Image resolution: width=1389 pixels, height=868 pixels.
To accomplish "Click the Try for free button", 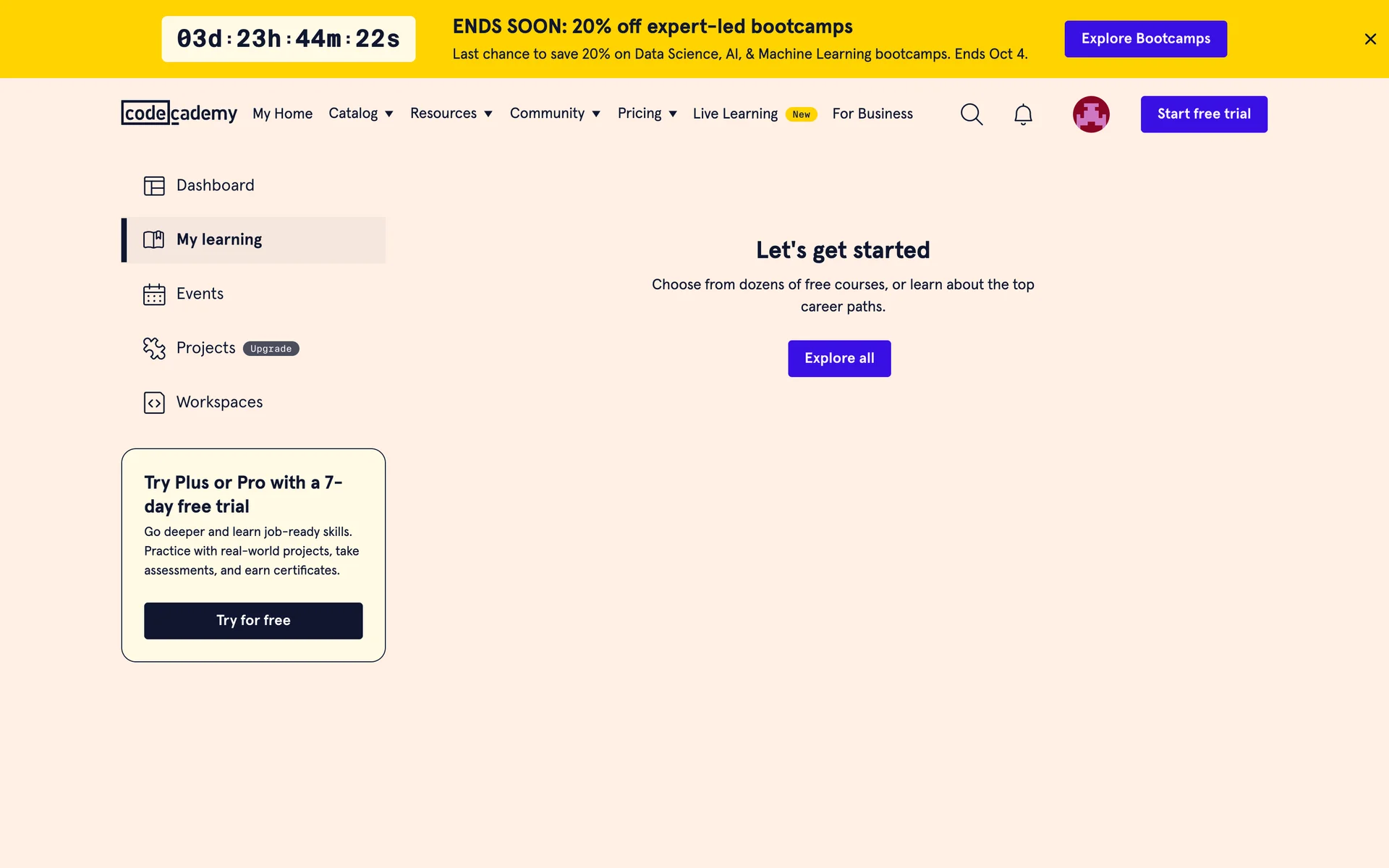I will 253,621.
